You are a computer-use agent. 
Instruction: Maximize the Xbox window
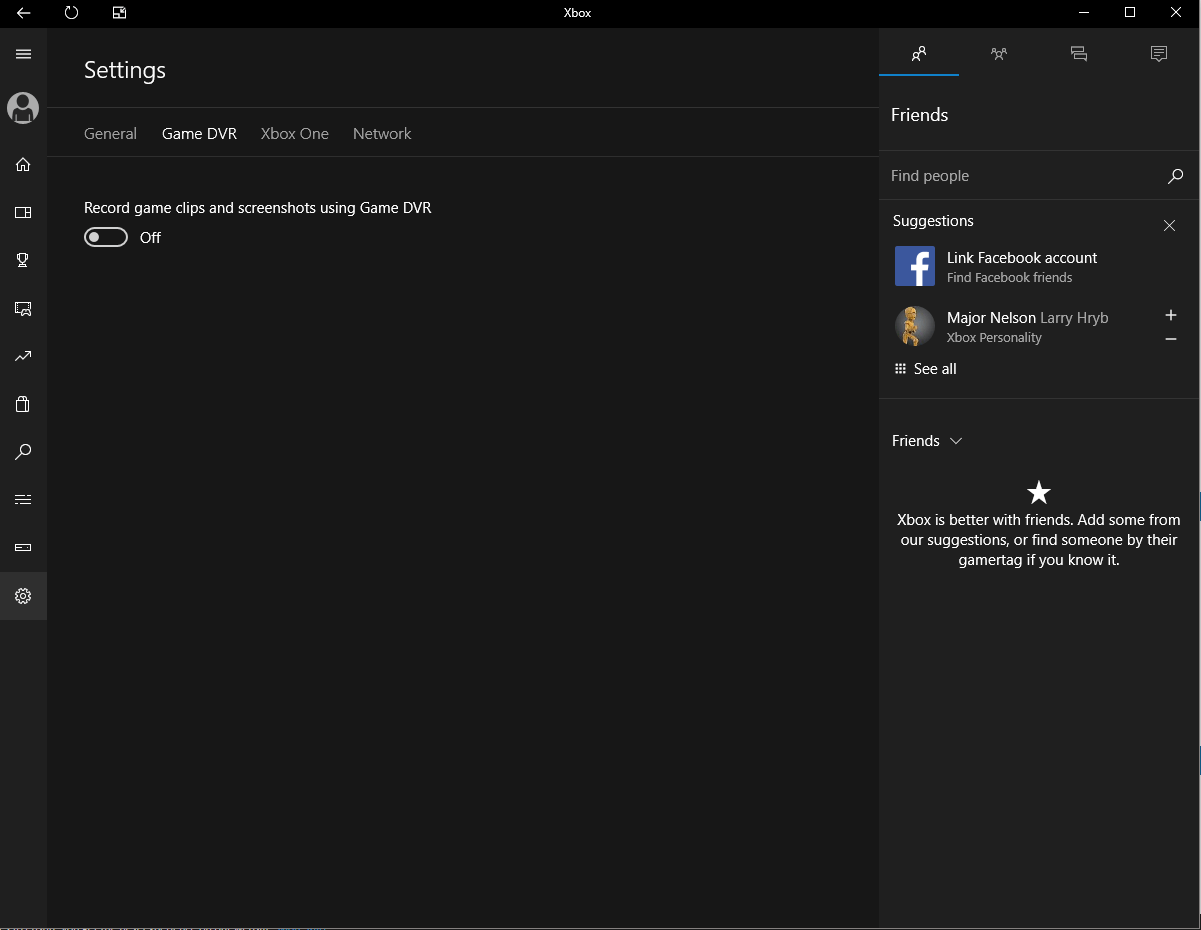point(1130,13)
